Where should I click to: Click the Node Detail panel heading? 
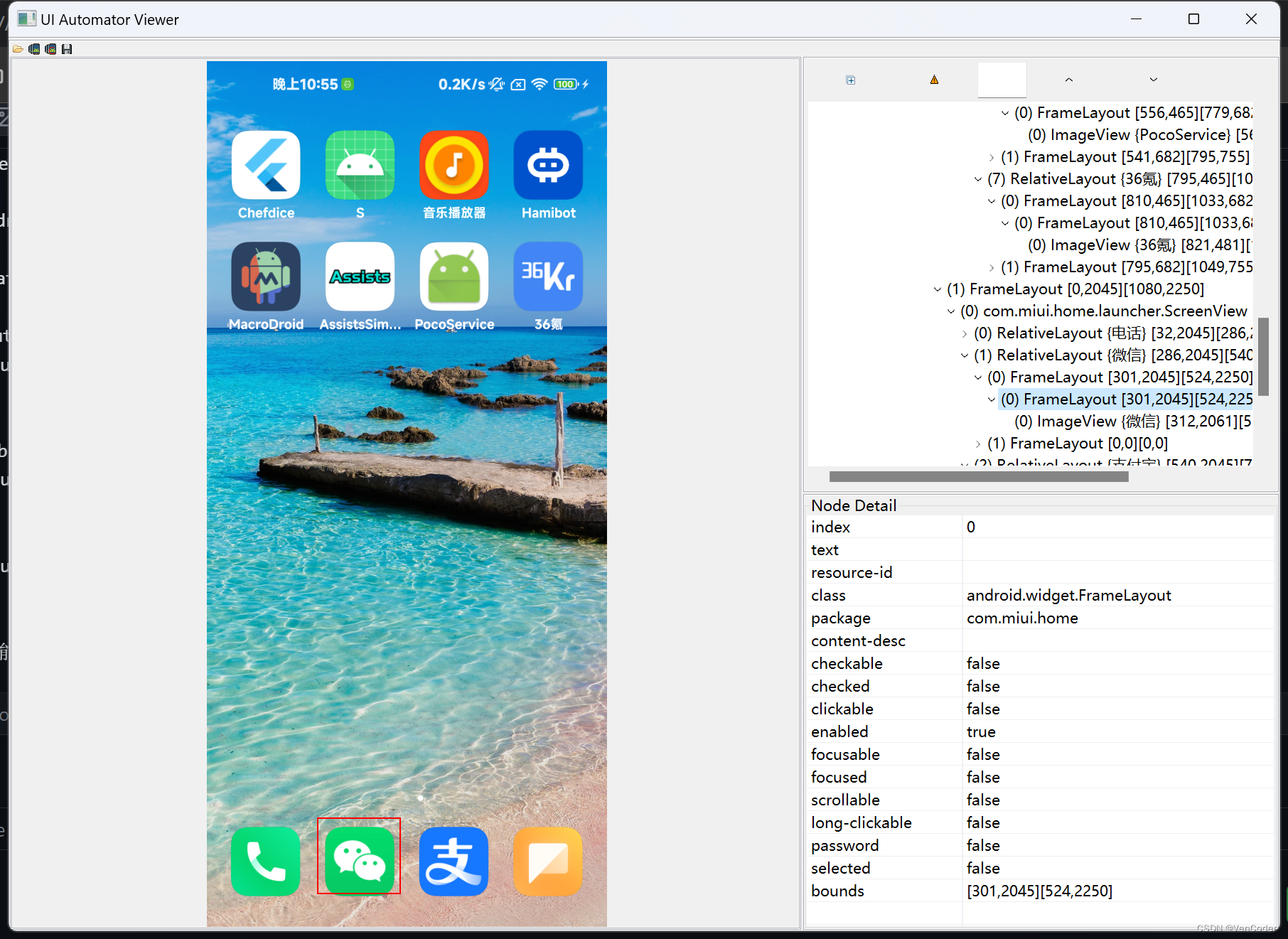(x=854, y=505)
